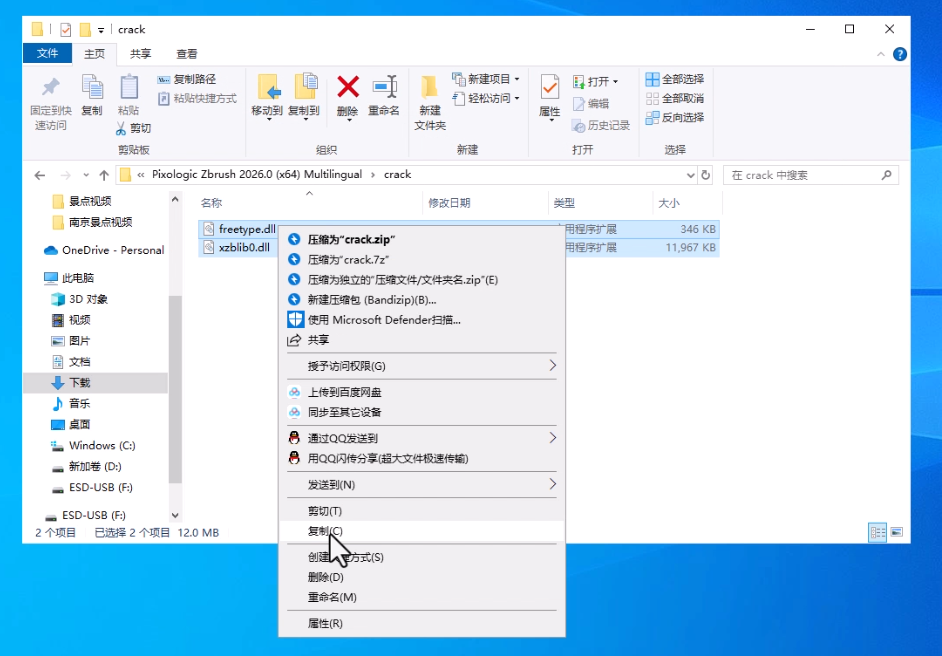Image resolution: width=942 pixels, height=656 pixels.
Task: Choose Upload to Baidu Netdisk (上传到百度网盘)
Action: tap(422, 392)
